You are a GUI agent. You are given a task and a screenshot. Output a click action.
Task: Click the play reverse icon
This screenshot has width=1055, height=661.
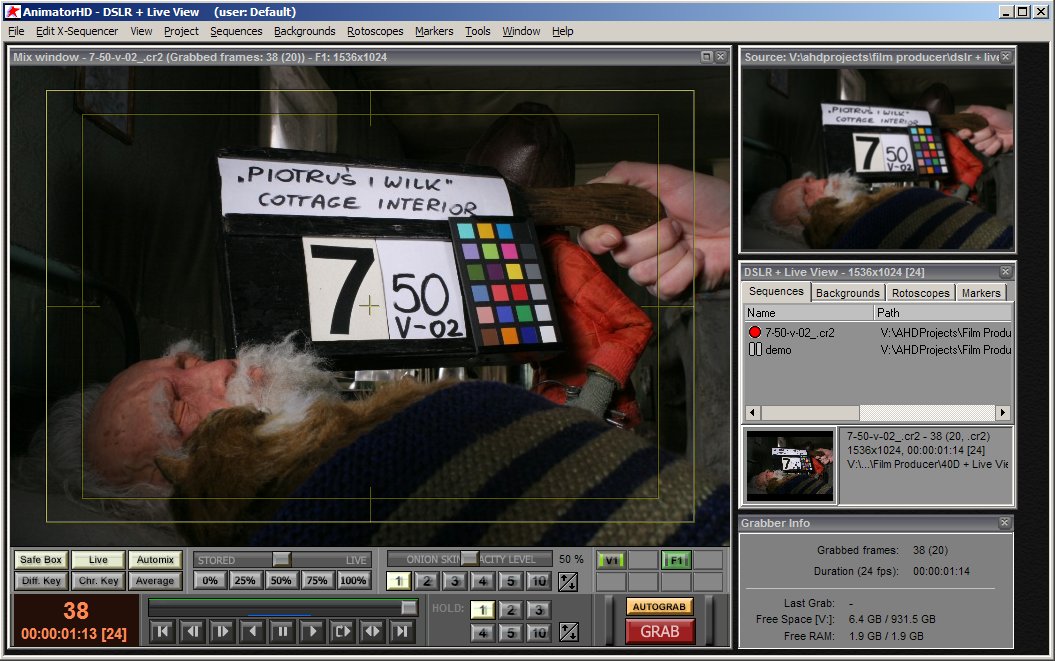point(252,631)
